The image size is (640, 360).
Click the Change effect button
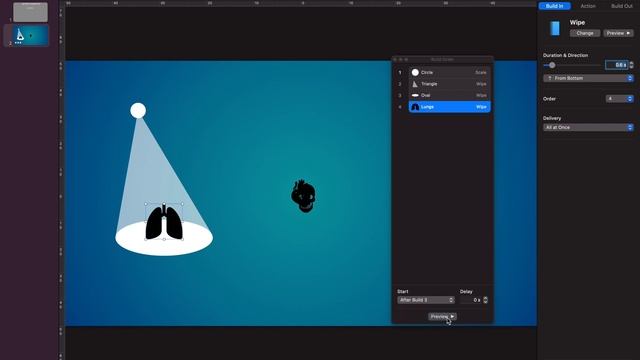tap(585, 33)
